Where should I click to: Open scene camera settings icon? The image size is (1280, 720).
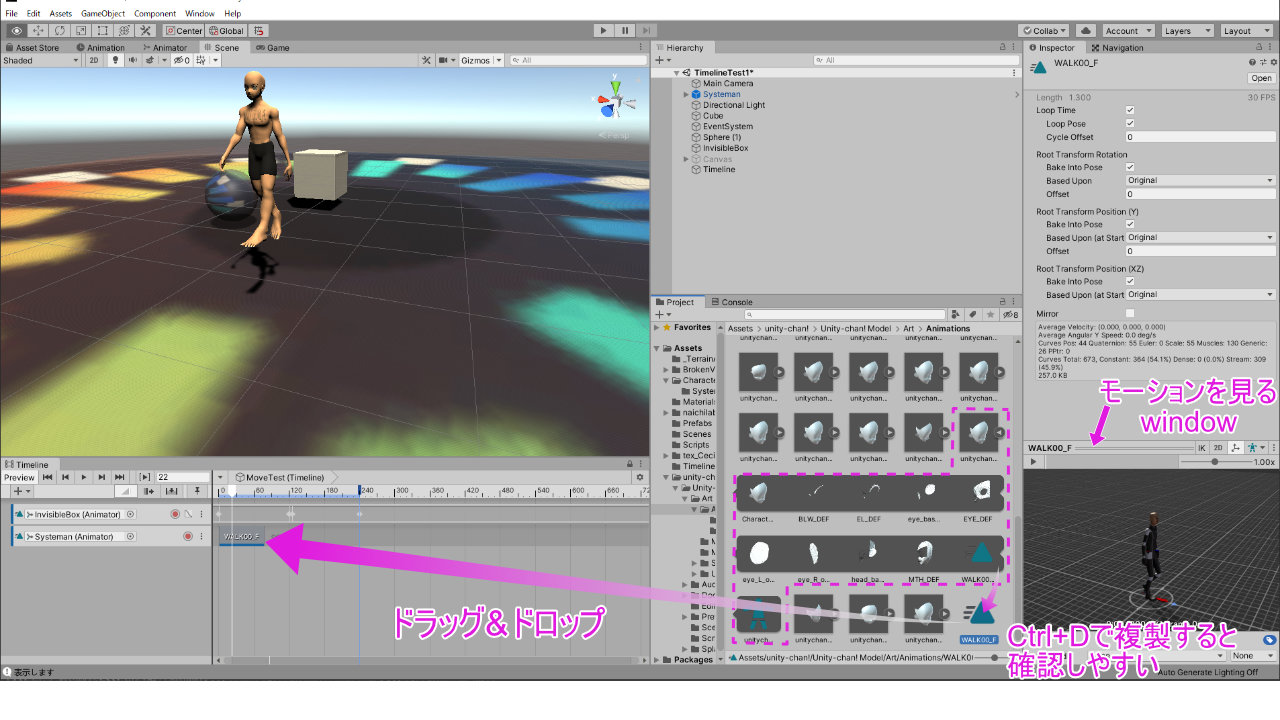click(x=445, y=60)
